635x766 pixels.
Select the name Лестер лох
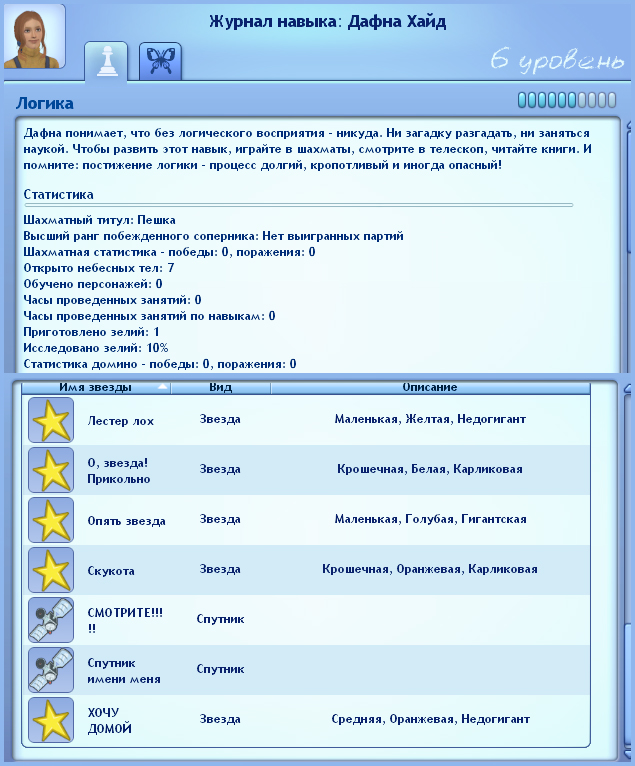(x=121, y=421)
